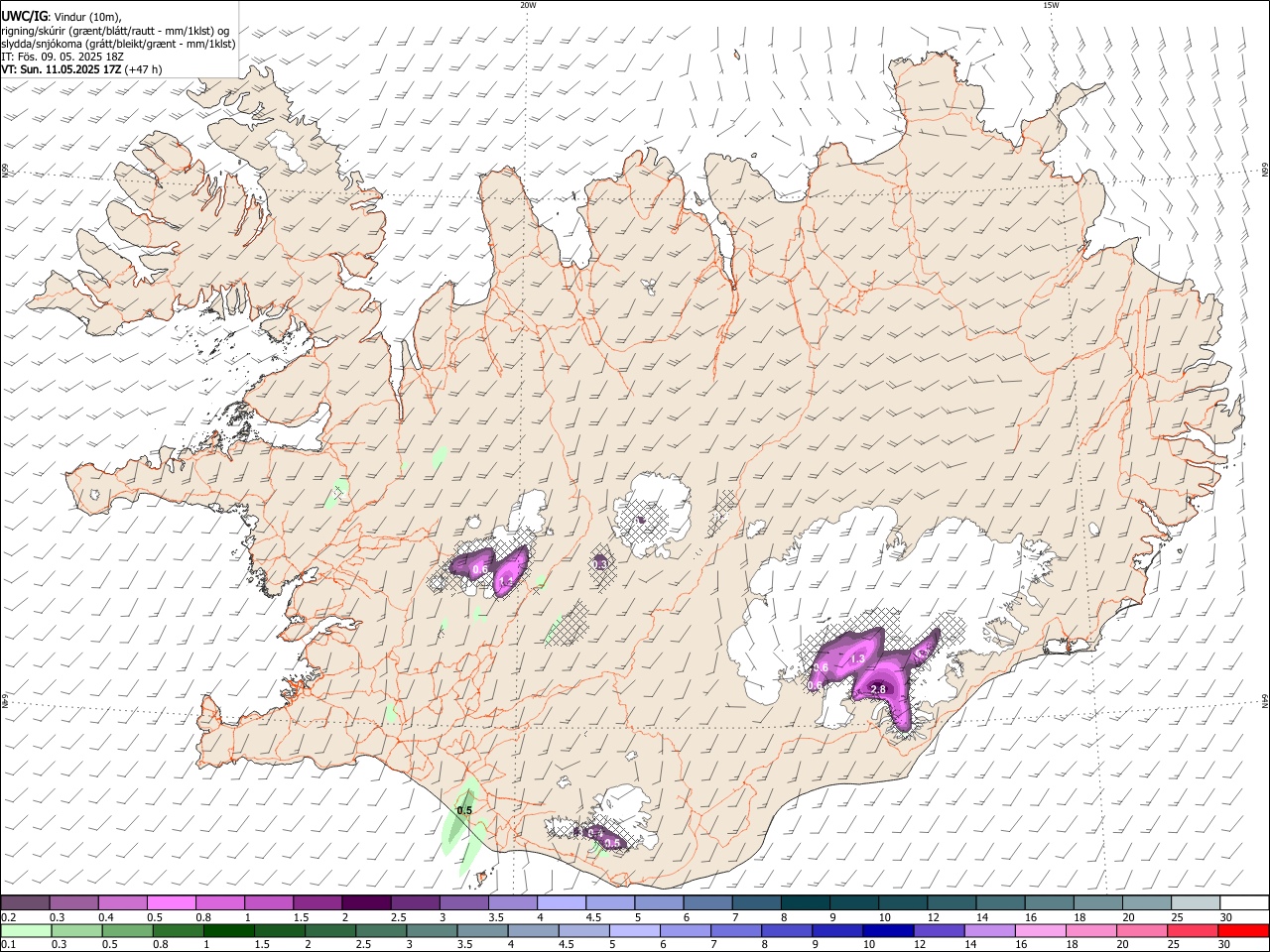1270x952 pixels.
Task: Pick the lower-row pink swatch at 18
Action: click(1090, 930)
